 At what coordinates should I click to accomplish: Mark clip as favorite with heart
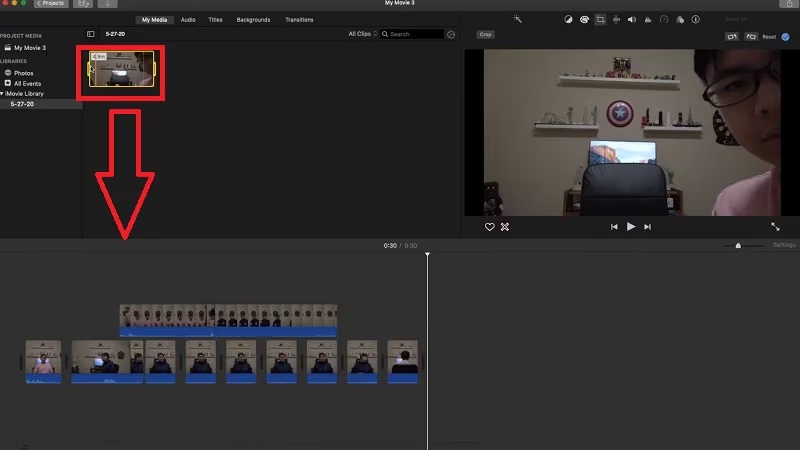coord(490,227)
